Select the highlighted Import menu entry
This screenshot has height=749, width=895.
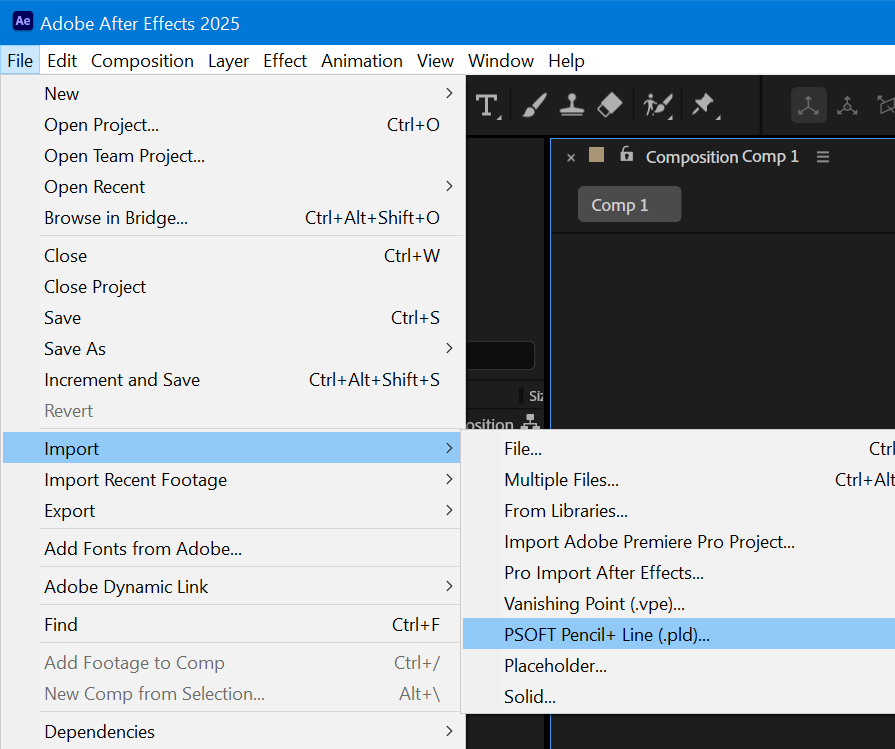click(233, 448)
